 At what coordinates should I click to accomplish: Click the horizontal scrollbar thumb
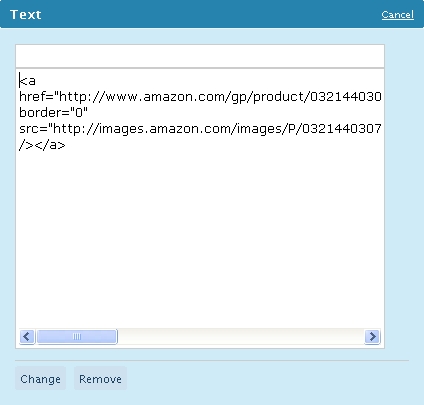tap(77, 336)
